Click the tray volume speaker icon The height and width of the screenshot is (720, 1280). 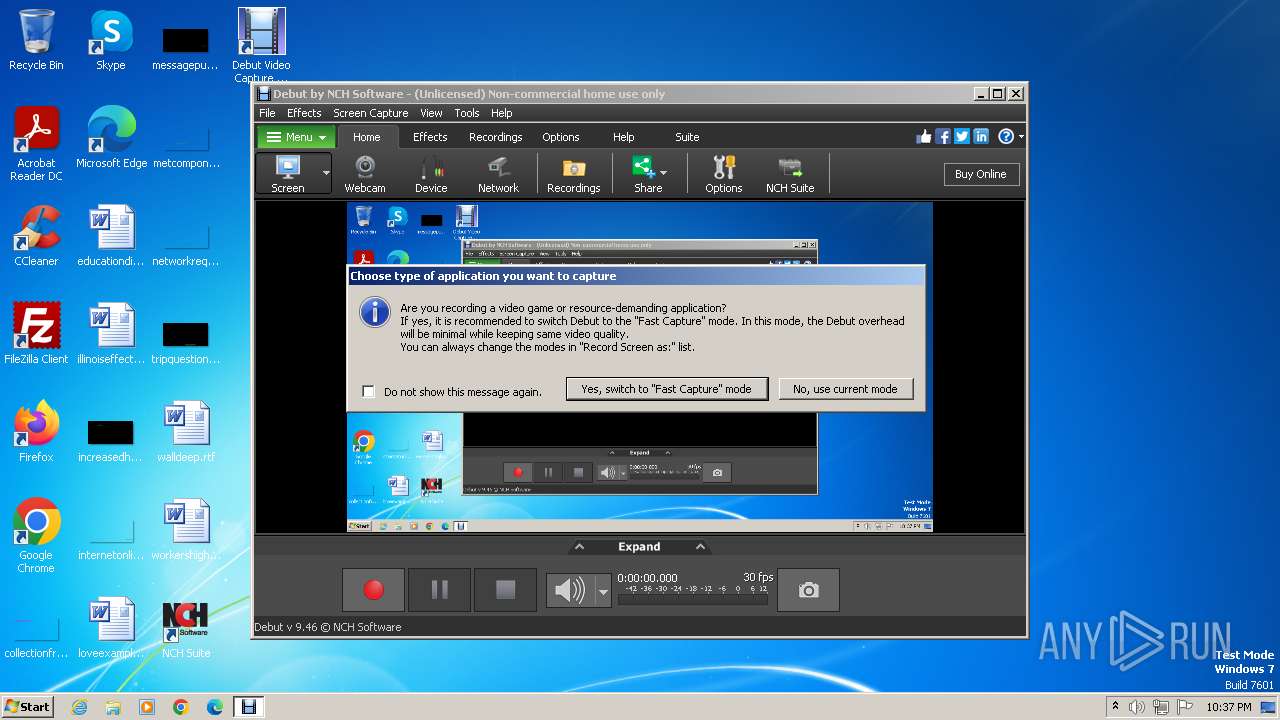(x=1137, y=707)
